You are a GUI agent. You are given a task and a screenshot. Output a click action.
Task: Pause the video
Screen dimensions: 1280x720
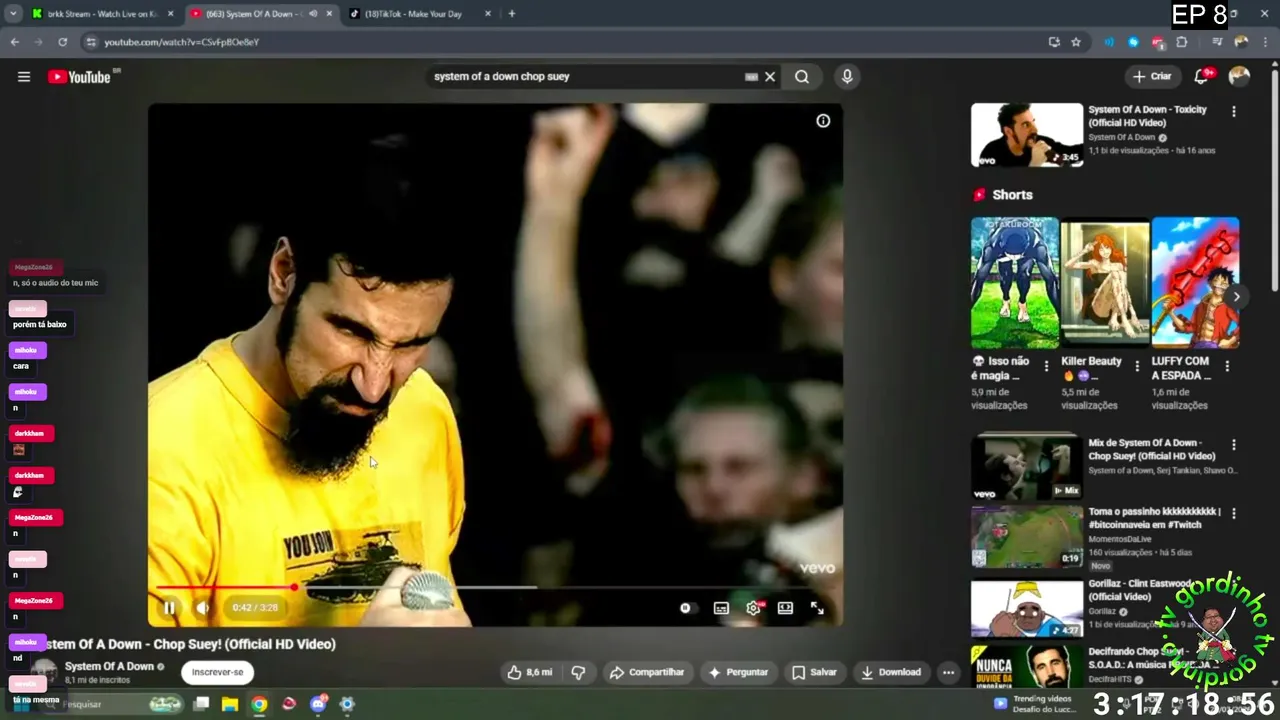pyautogui.click(x=169, y=607)
